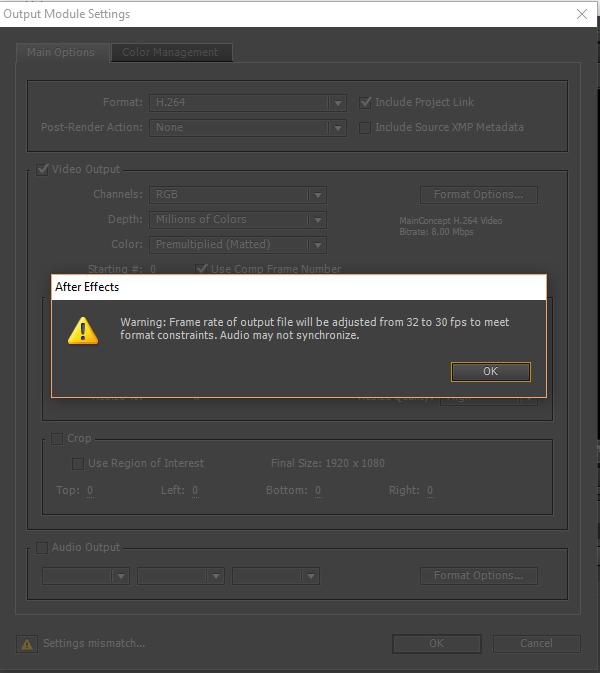Toggle the Video Output checkbox

click(x=42, y=169)
